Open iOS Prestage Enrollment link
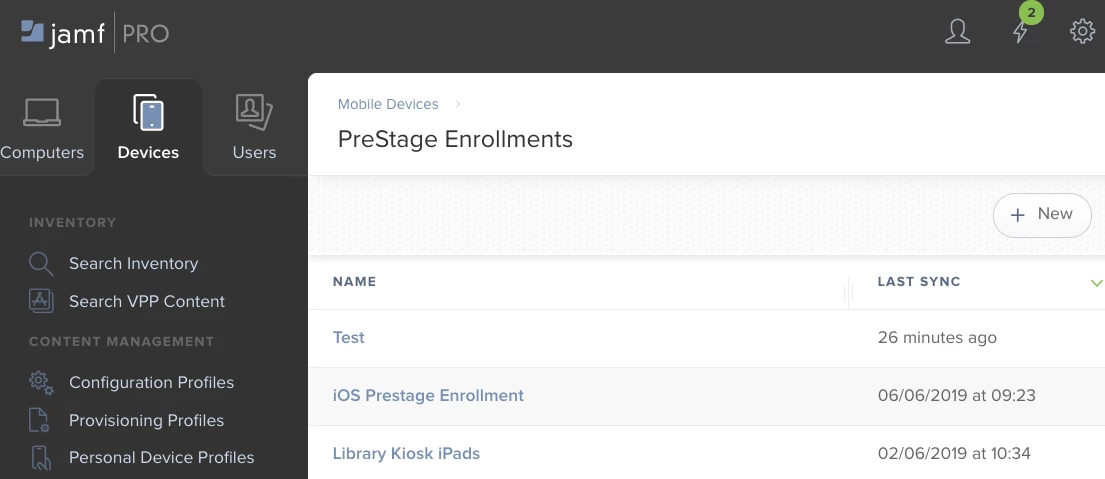 (x=428, y=395)
